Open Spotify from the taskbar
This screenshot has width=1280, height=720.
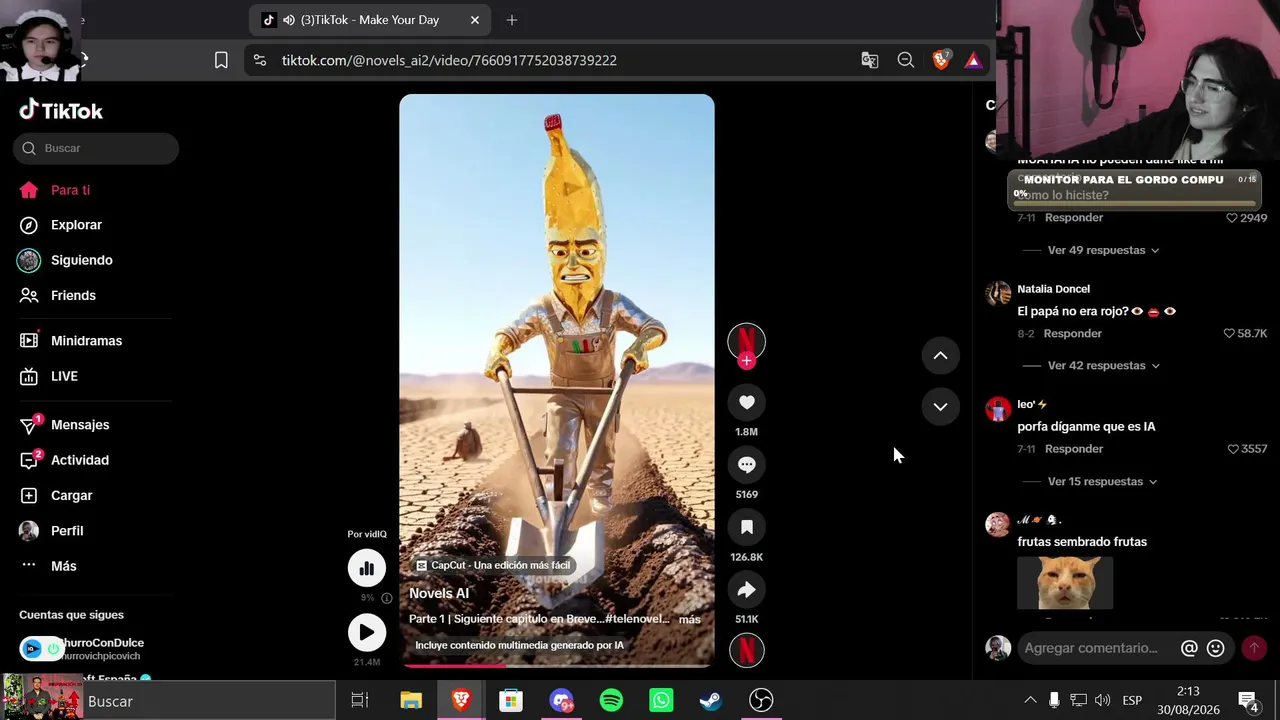(611, 701)
